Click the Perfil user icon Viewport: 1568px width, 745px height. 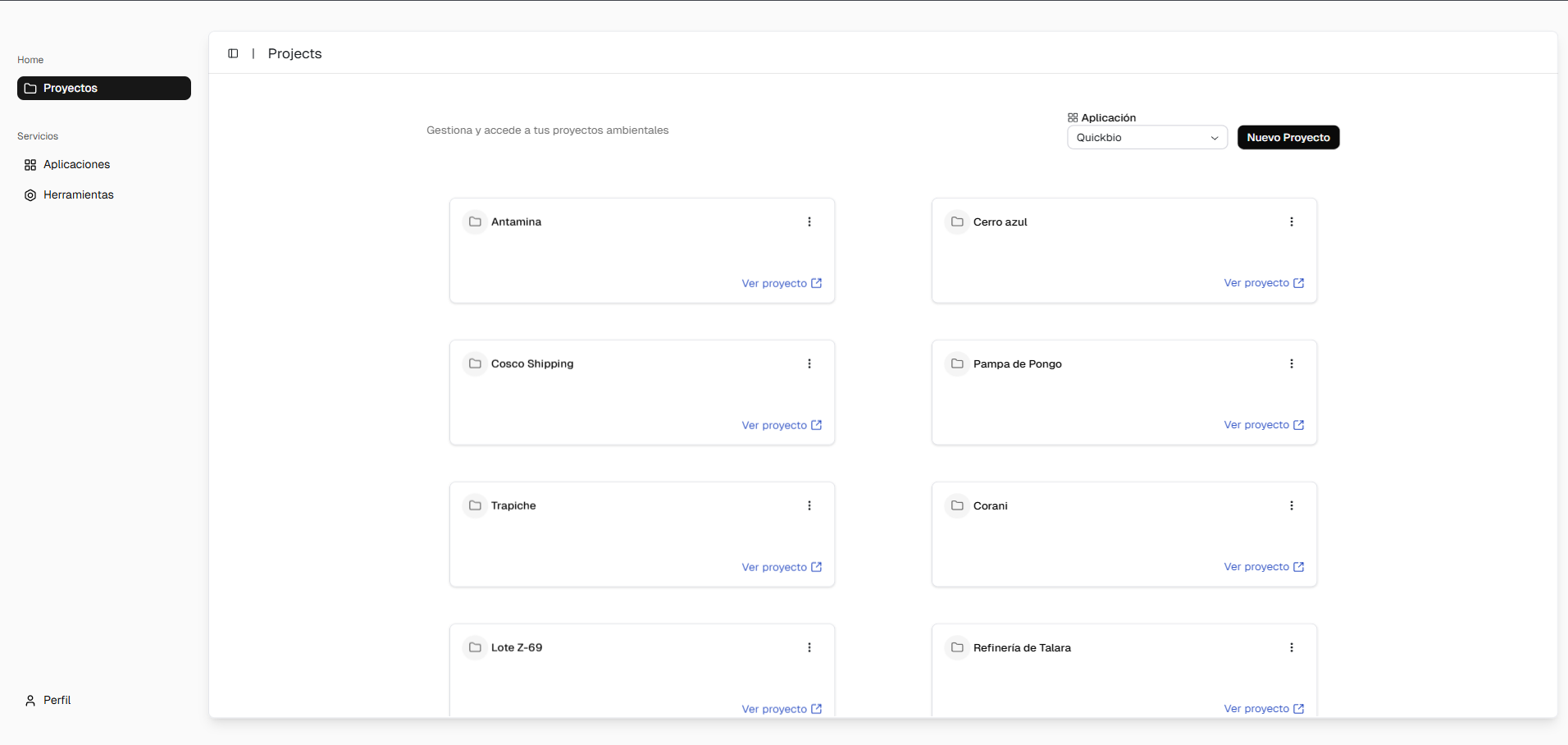(30, 700)
